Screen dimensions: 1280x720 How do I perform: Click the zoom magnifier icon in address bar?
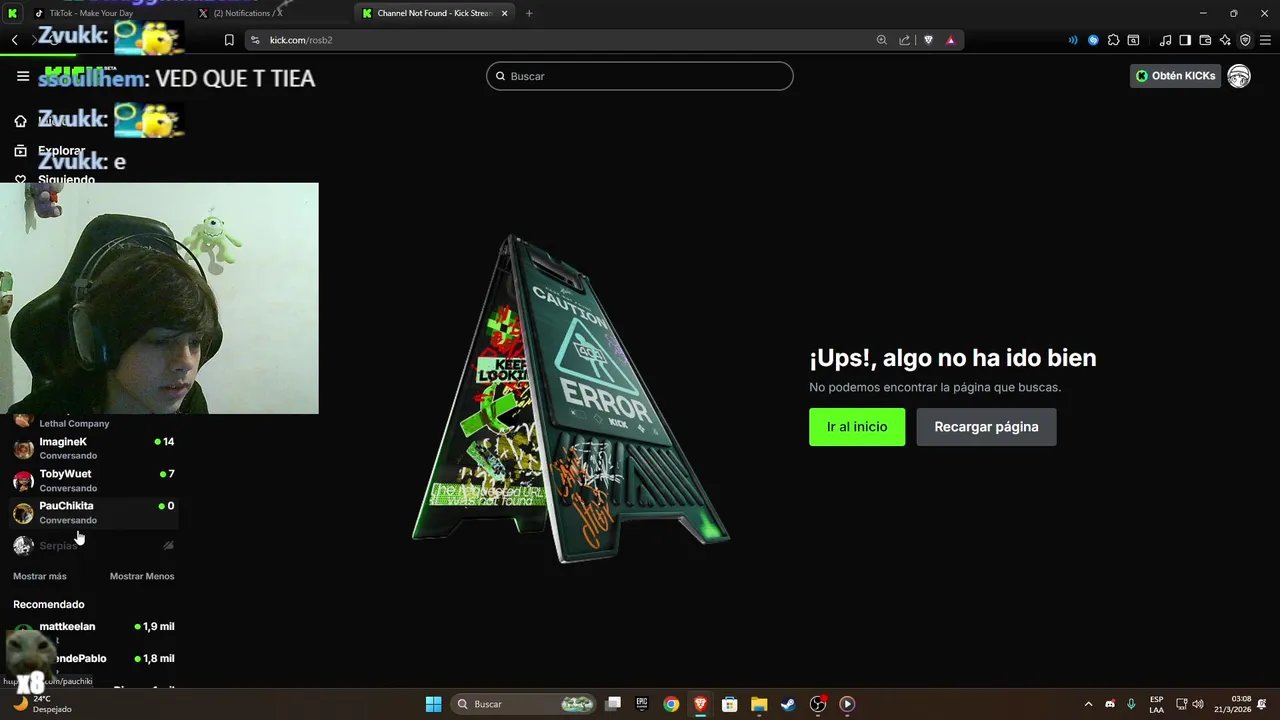881,40
